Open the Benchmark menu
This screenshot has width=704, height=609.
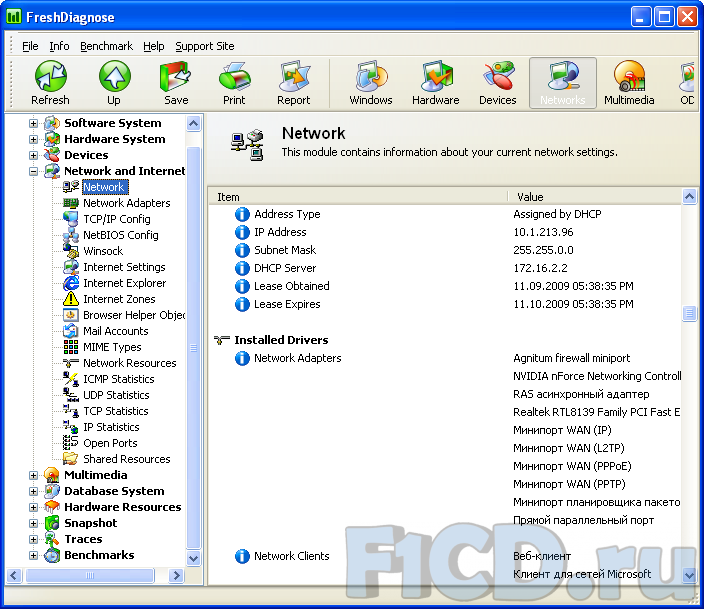click(x=106, y=46)
